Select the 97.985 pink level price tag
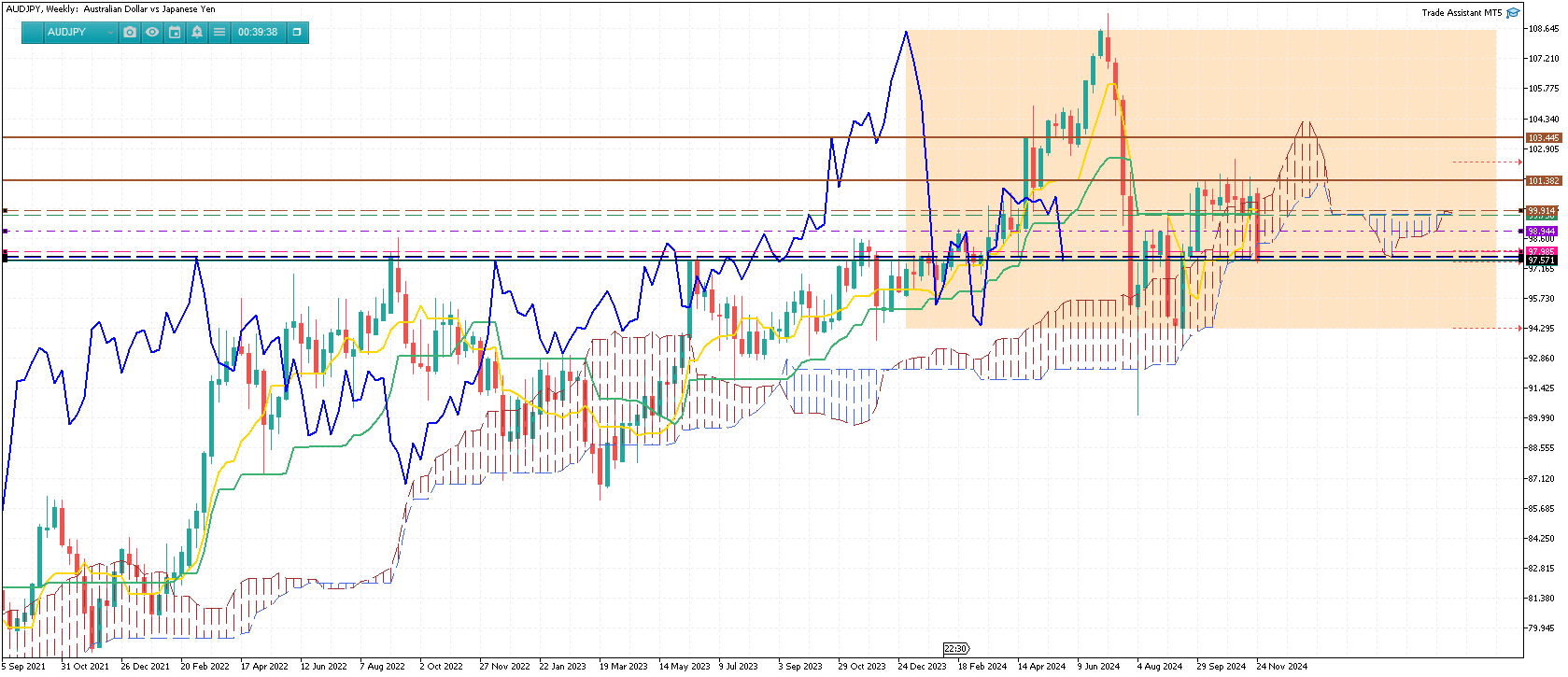This screenshot has height=677, width=1568. point(1542,251)
